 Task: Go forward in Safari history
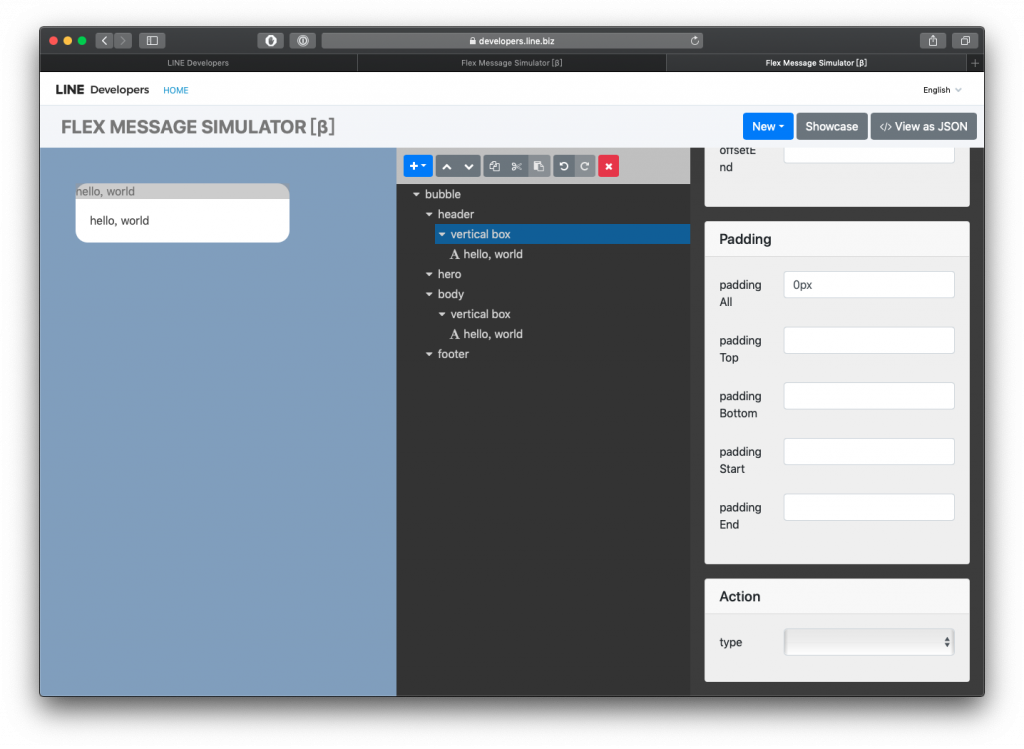point(123,40)
